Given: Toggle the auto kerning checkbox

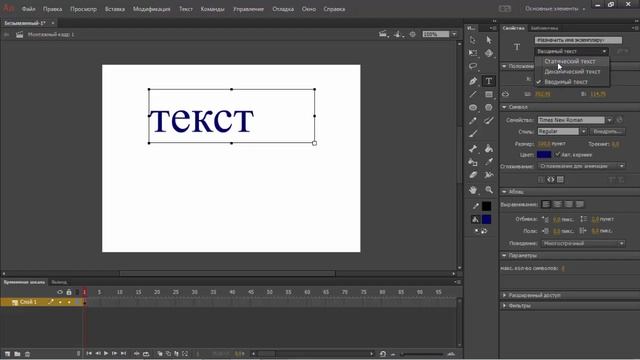Looking at the screenshot, I should (x=558, y=154).
